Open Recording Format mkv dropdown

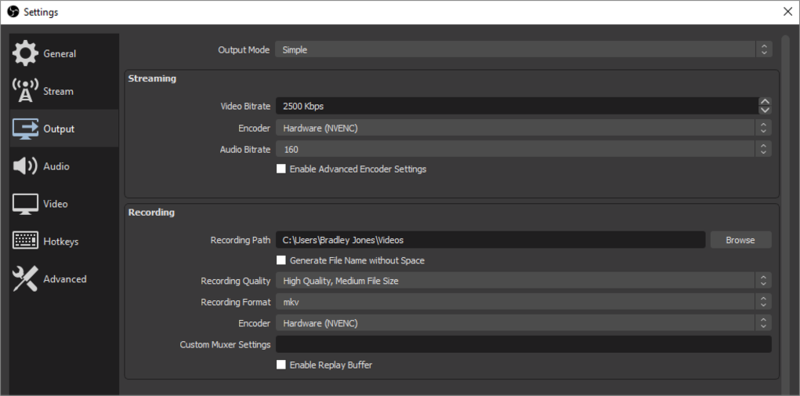[523, 302]
